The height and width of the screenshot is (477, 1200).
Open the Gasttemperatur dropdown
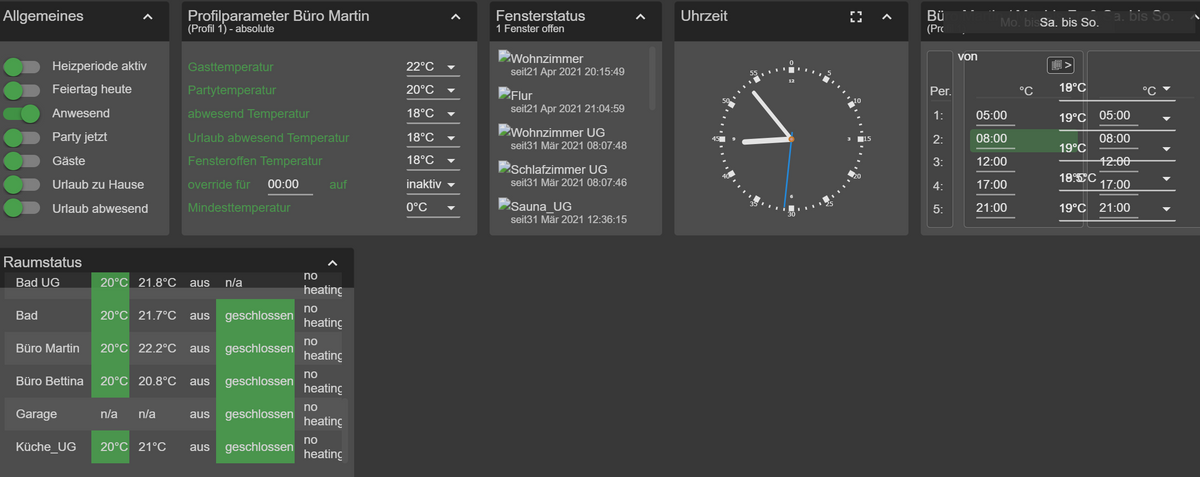[432, 67]
